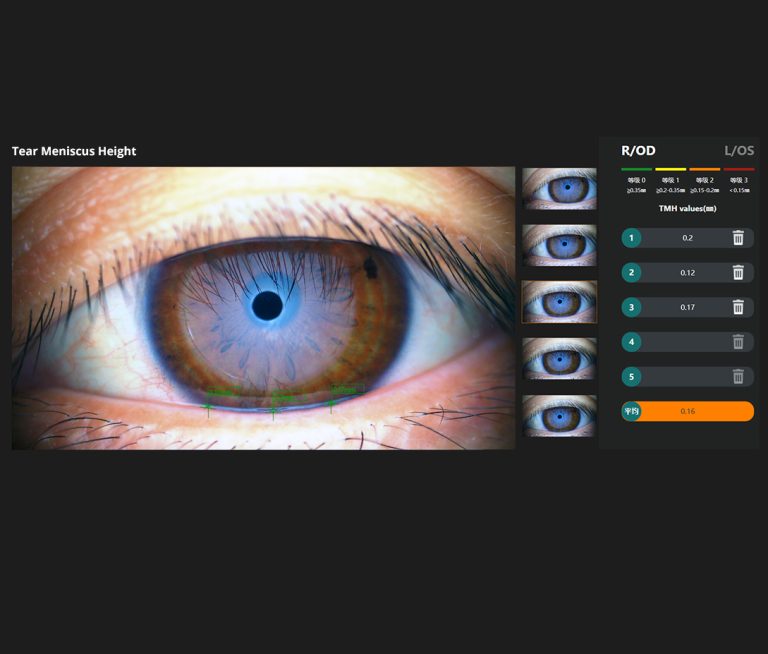Click the green grade 0 color bar
The height and width of the screenshot is (654, 768).
coord(637,170)
